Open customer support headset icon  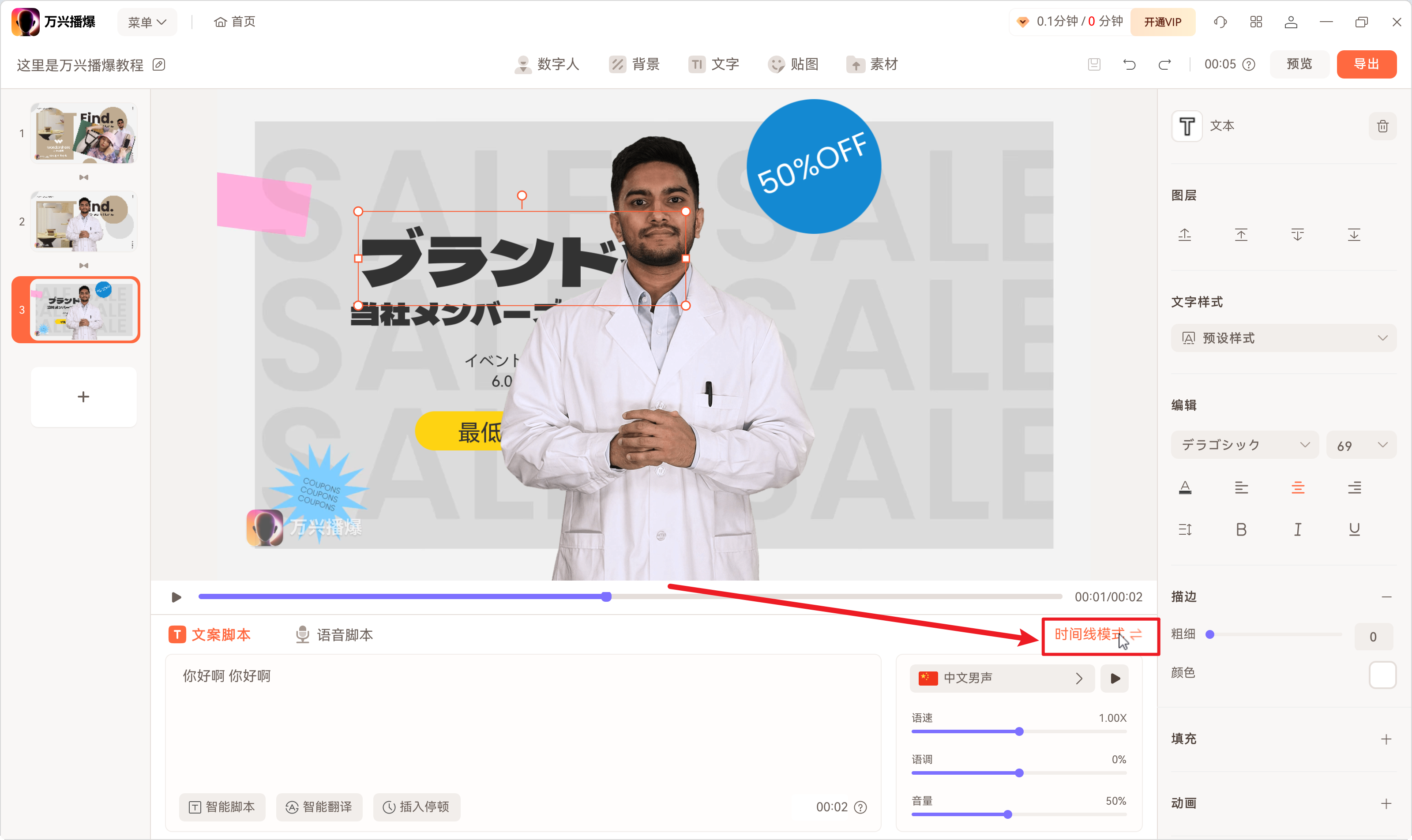click(1220, 22)
